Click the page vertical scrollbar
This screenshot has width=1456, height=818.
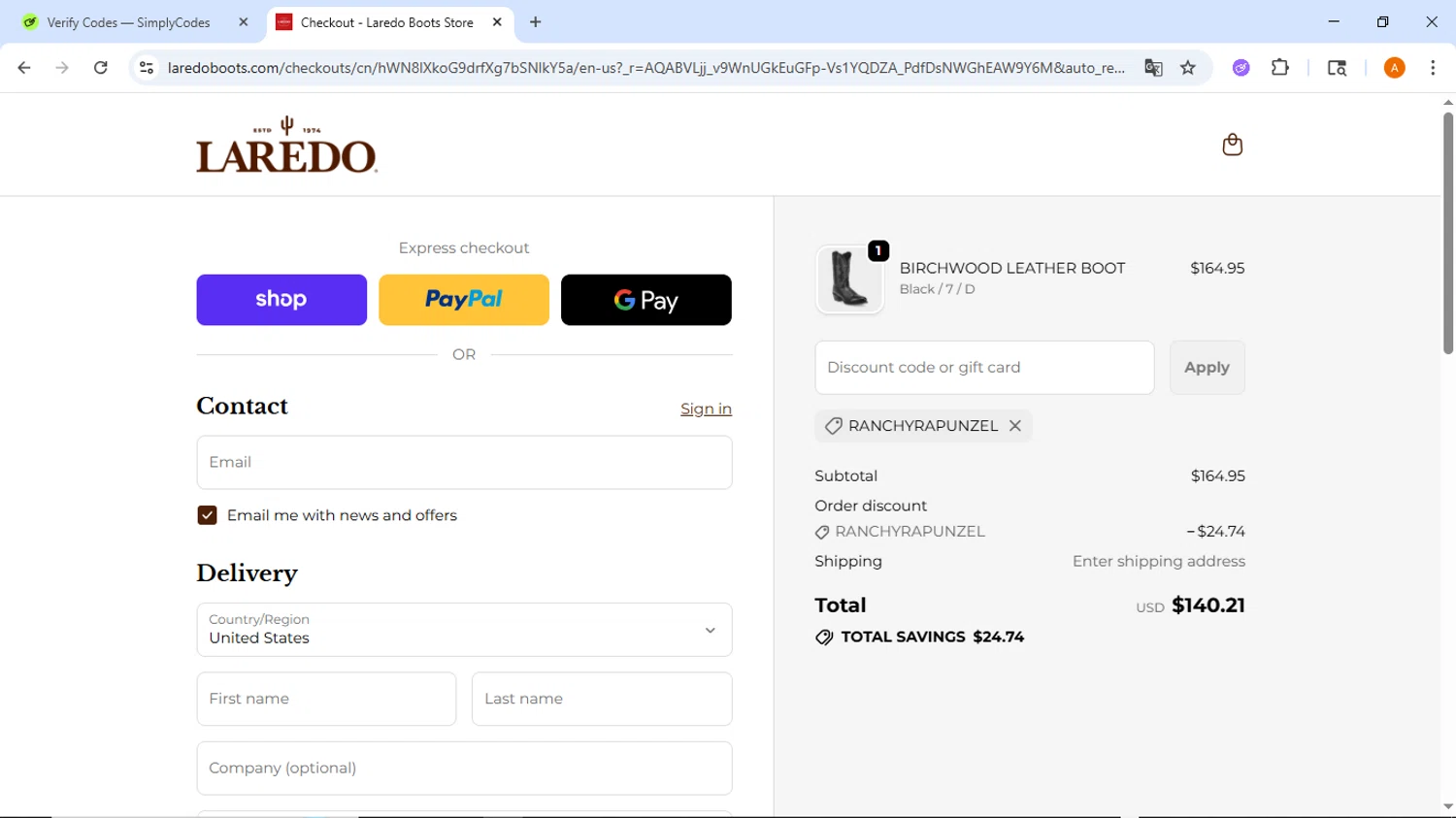point(1447,233)
